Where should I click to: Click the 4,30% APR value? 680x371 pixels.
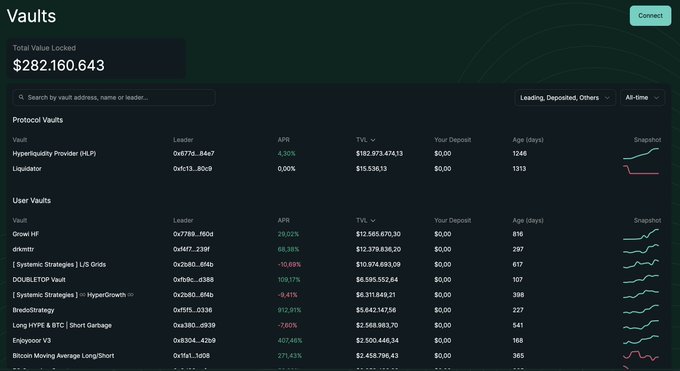(x=286, y=154)
